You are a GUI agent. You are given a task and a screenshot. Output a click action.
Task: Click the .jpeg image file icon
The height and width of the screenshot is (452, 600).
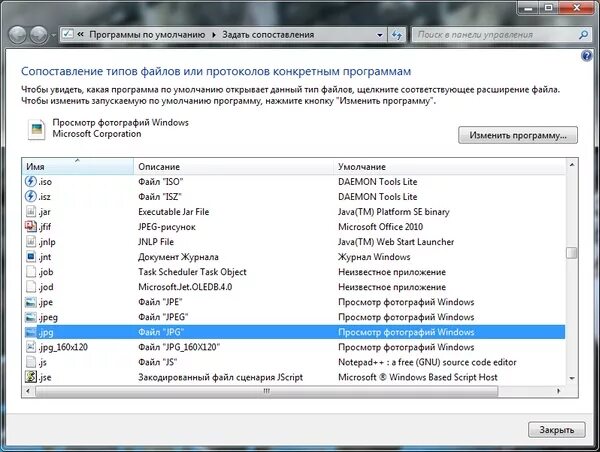tap(31, 317)
